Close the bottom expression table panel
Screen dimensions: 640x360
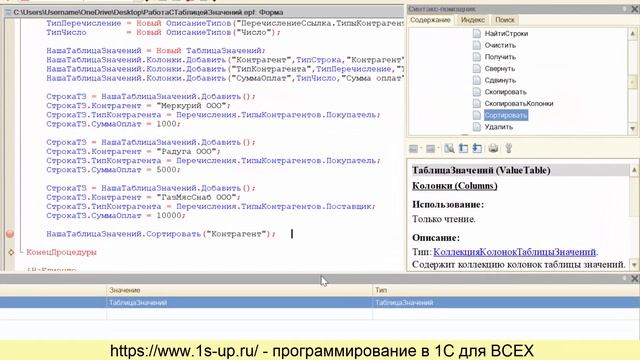click(x=635, y=278)
